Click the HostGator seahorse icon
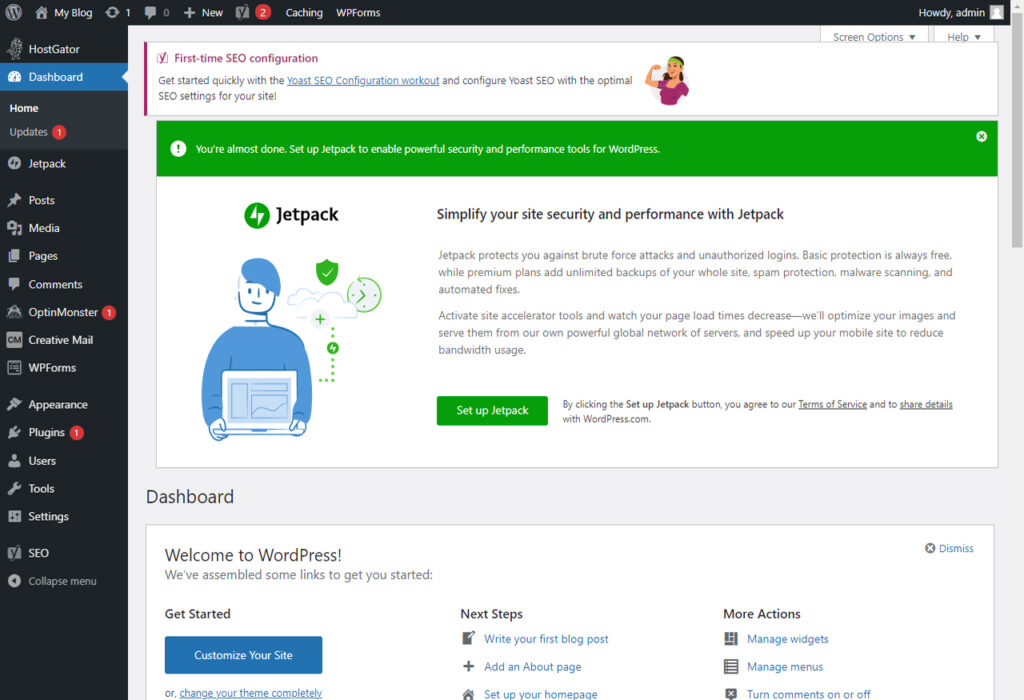 pyautogui.click(x=14, y=49)
